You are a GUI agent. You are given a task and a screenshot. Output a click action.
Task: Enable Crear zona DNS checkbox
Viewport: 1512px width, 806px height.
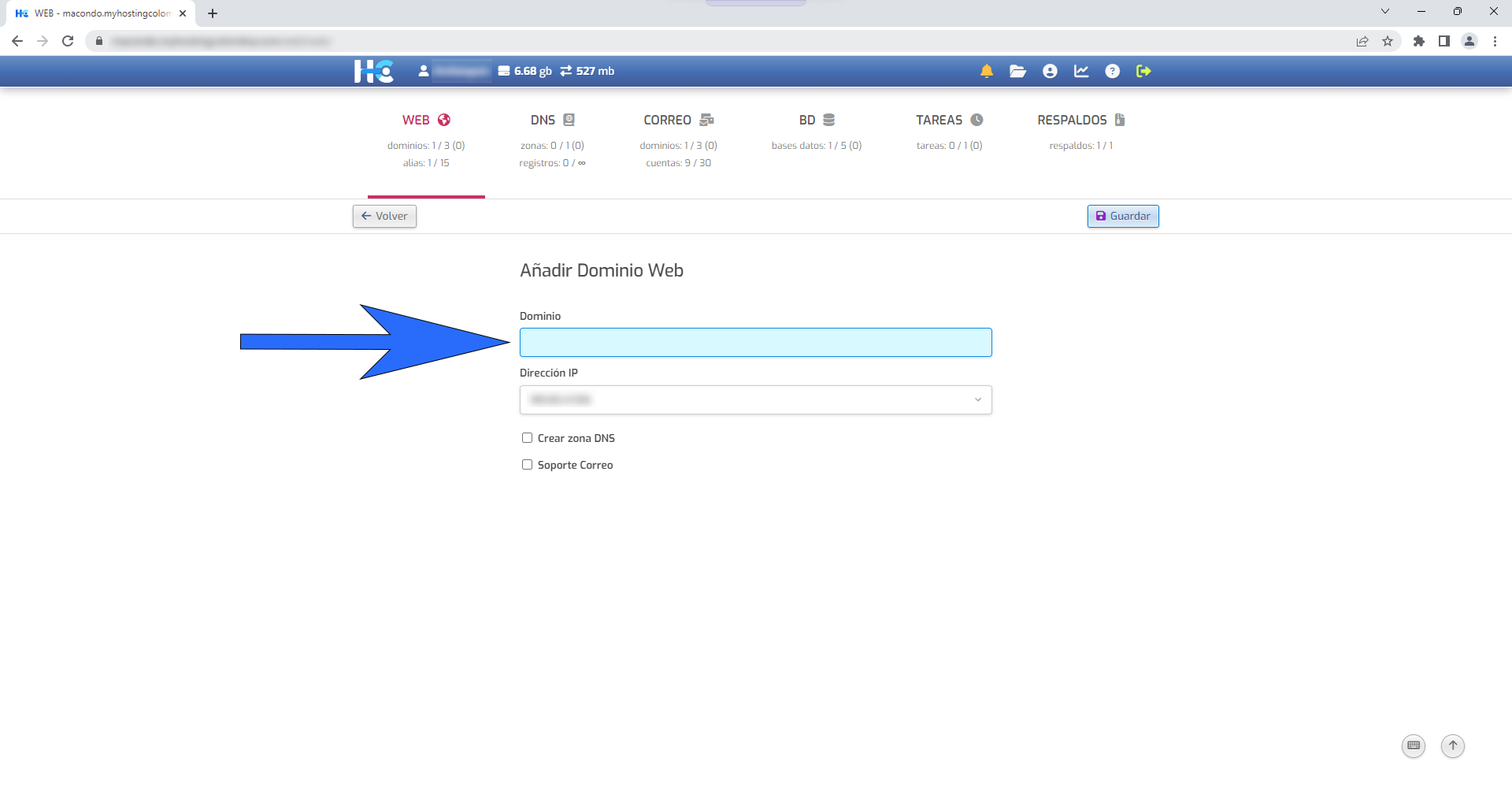point(527,438)
